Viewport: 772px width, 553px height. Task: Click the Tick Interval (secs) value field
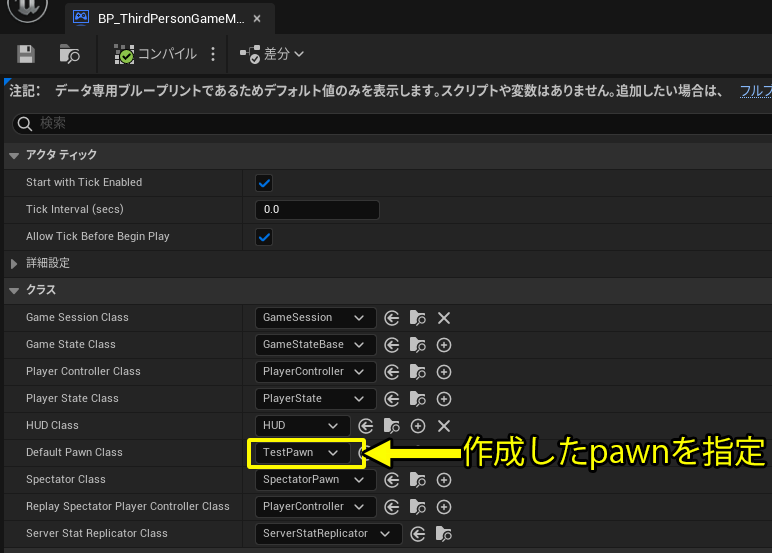(317, 210)
